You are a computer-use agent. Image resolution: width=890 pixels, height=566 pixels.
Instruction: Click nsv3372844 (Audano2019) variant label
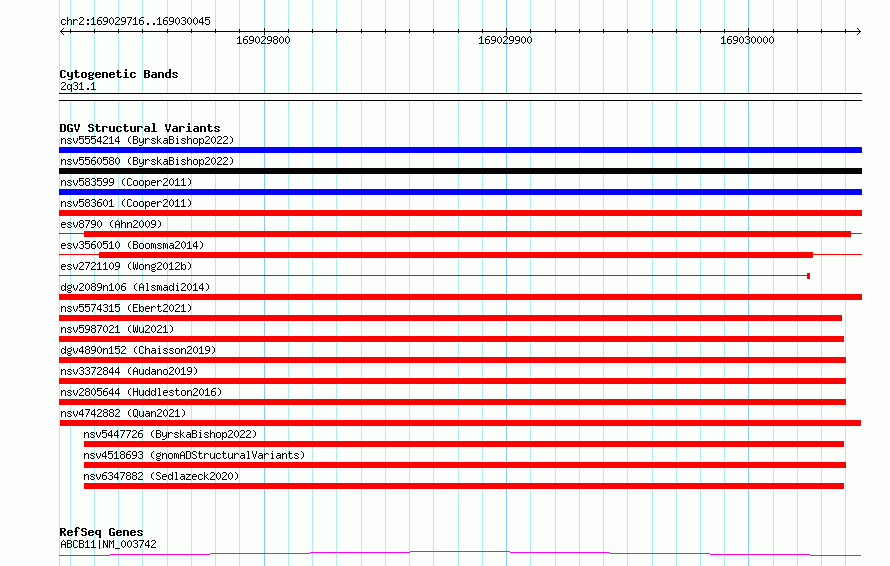(129, 371)
